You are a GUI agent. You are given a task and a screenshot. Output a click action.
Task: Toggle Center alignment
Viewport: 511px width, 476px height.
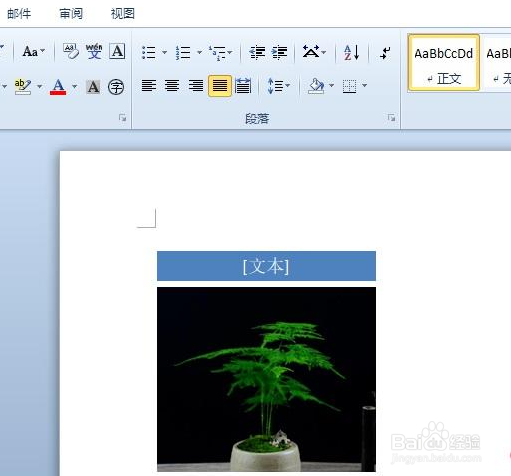pyautogui.click(x=172, y=86)
